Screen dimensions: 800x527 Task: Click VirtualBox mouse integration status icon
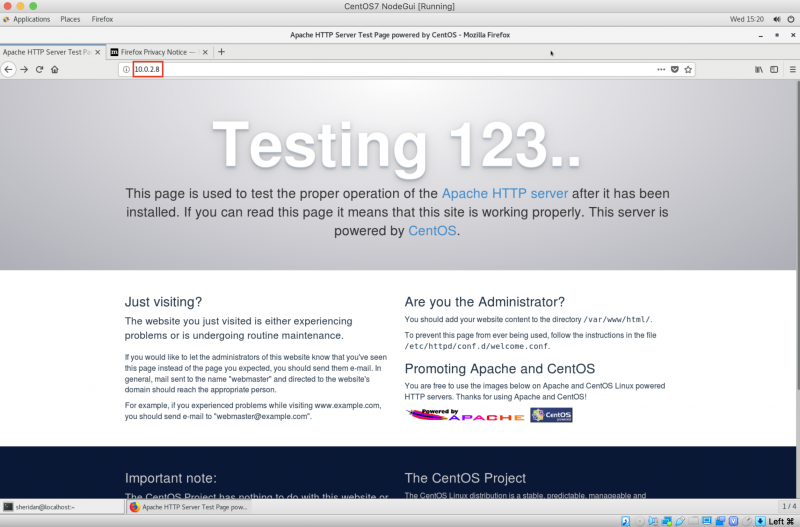pos(747,521)
